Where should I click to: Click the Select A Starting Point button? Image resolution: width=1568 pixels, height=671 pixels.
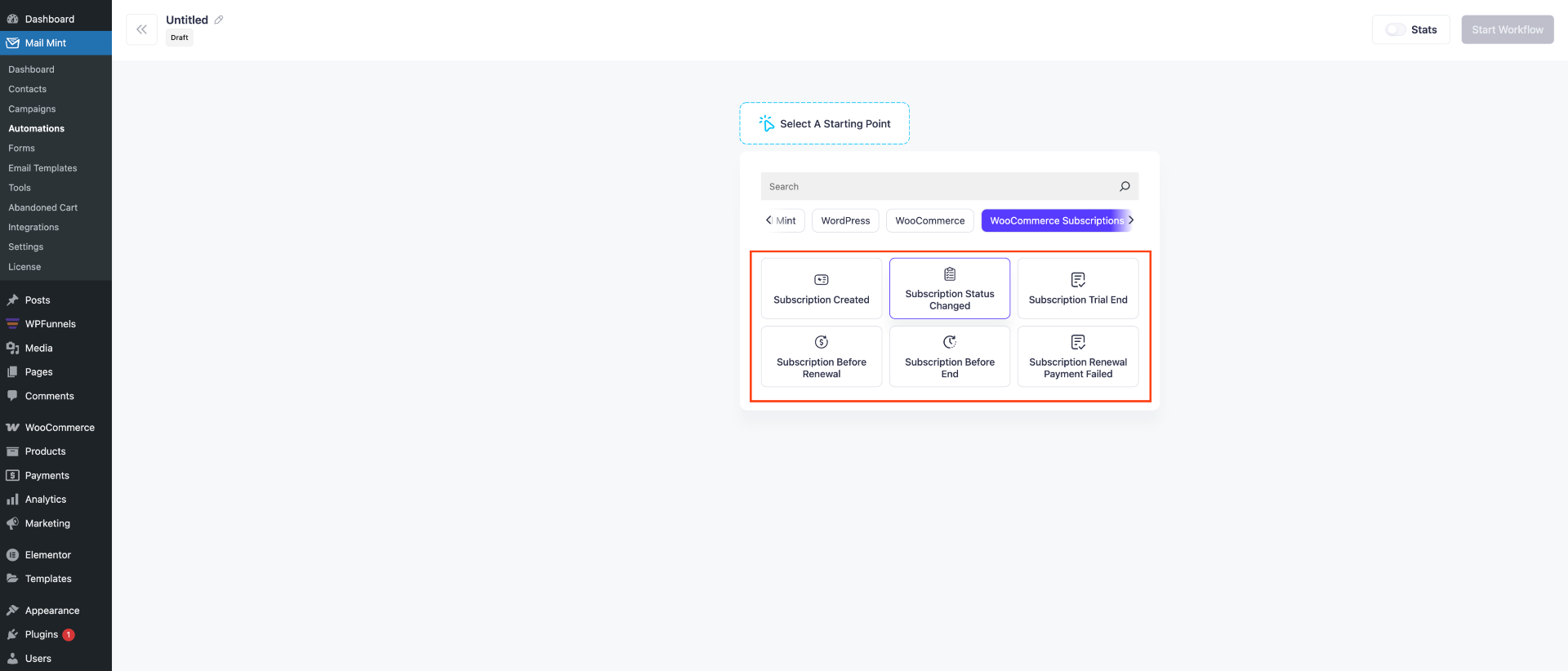click(825, 123)
